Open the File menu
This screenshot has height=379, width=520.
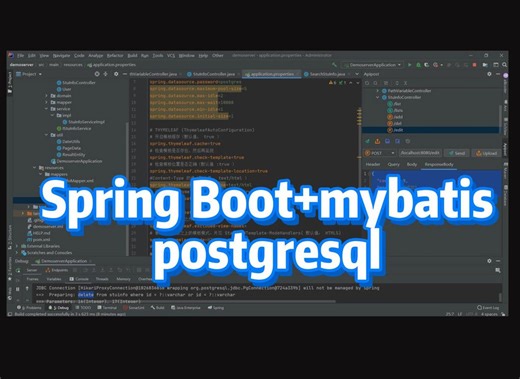21,56
